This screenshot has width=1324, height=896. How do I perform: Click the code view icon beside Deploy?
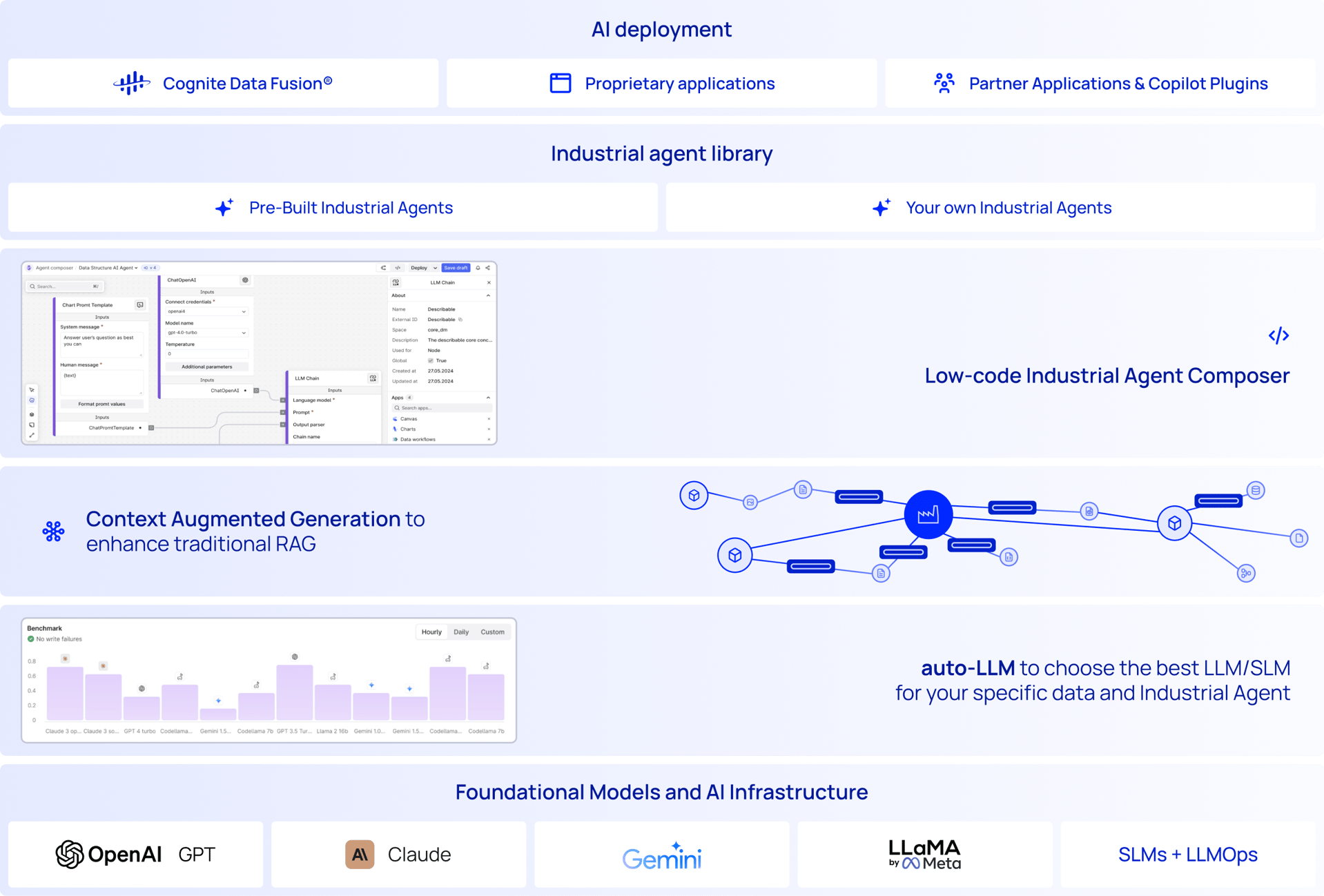click(x=398, y=268)
